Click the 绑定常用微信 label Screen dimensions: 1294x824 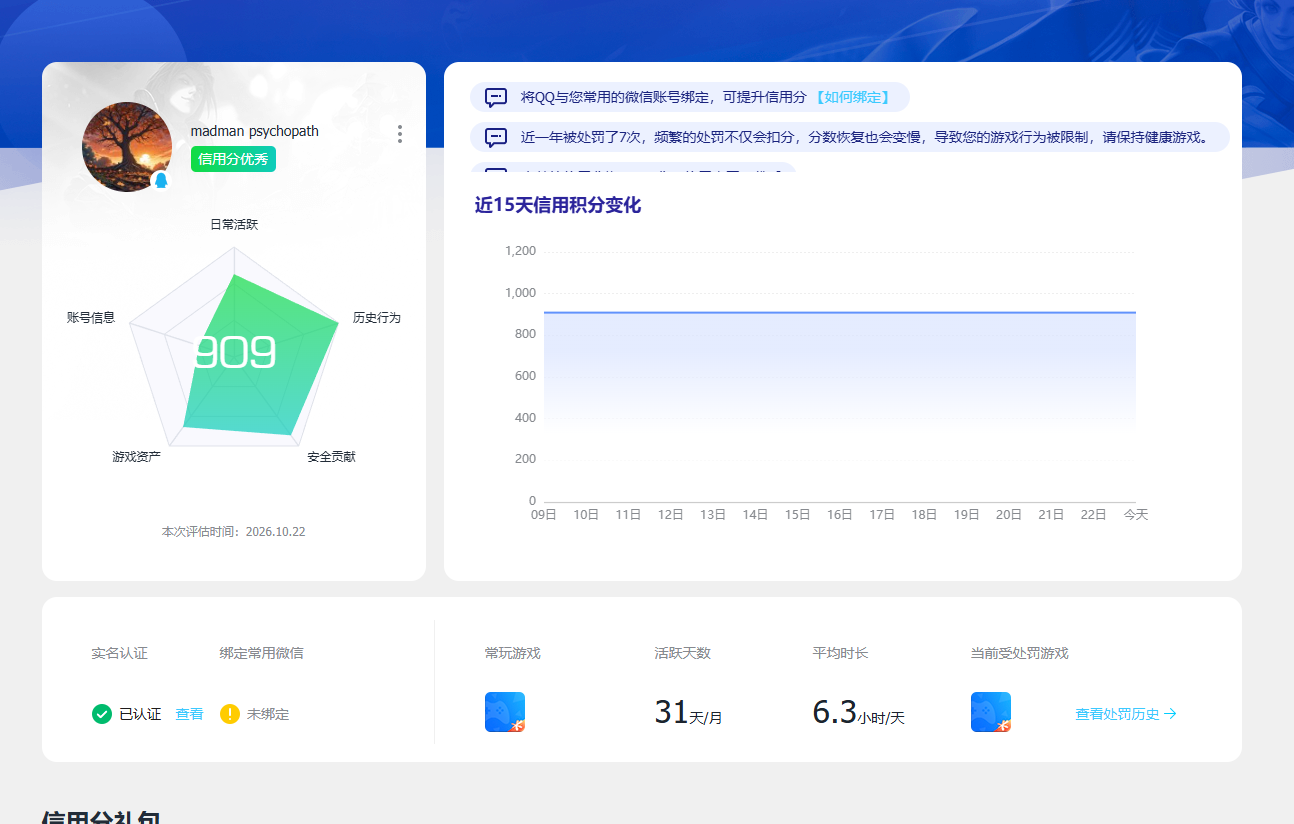pyautogui.click(x=262, y=653)
